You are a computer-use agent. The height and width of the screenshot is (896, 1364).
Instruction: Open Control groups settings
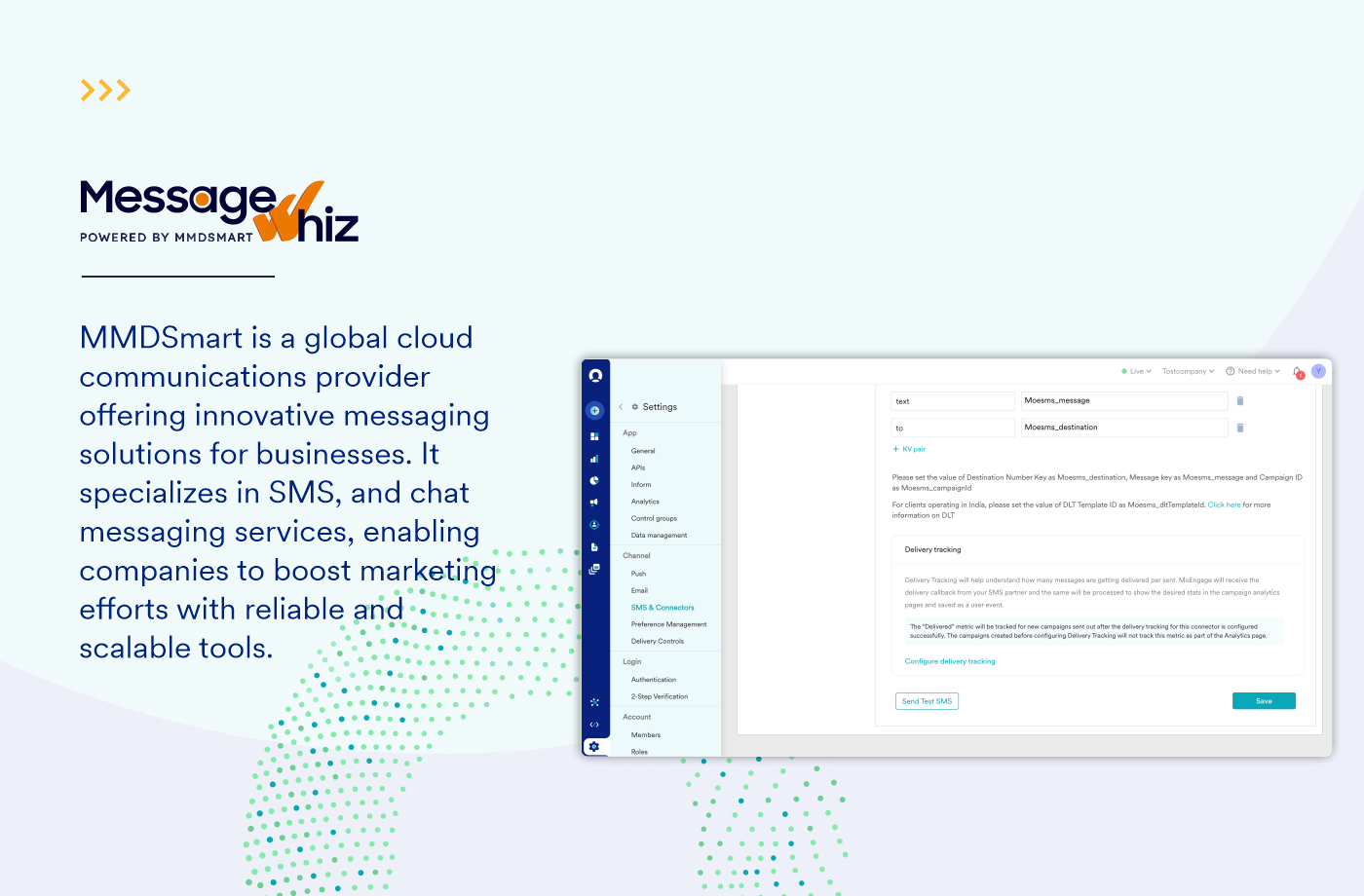(654, 518)
